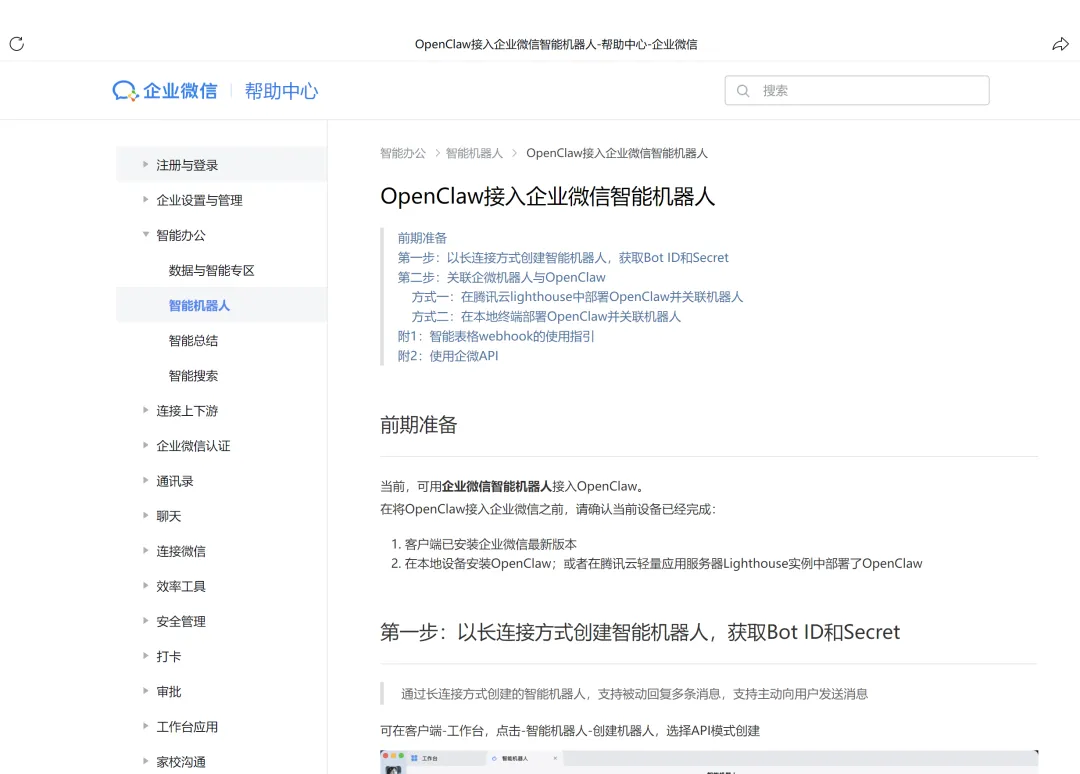Click the share arrow icon

point(1061,44)
